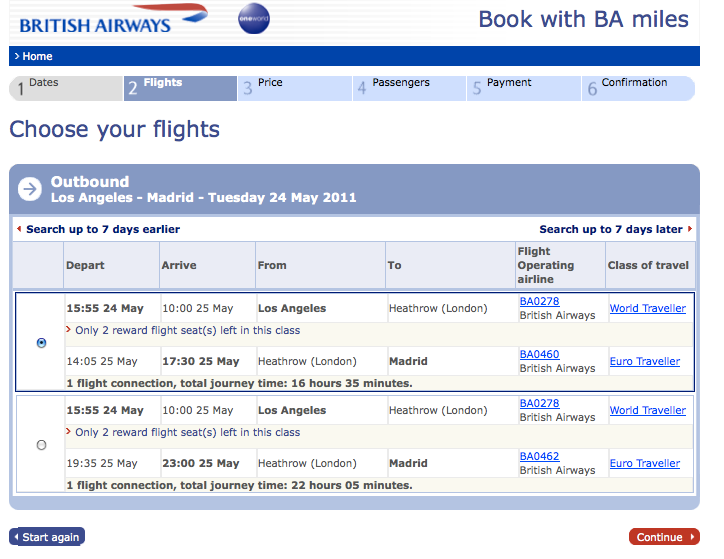Select the flight option arriving Madrid 17:30
The width and height of the screenshot is (724, 559).
(x=42, y=343)
